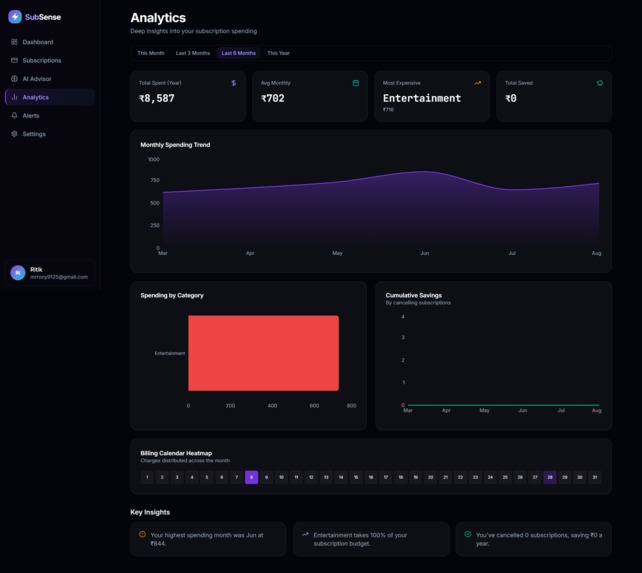
Task: Click the SubSense lightning bolt logo
Action: pos(15,17)
